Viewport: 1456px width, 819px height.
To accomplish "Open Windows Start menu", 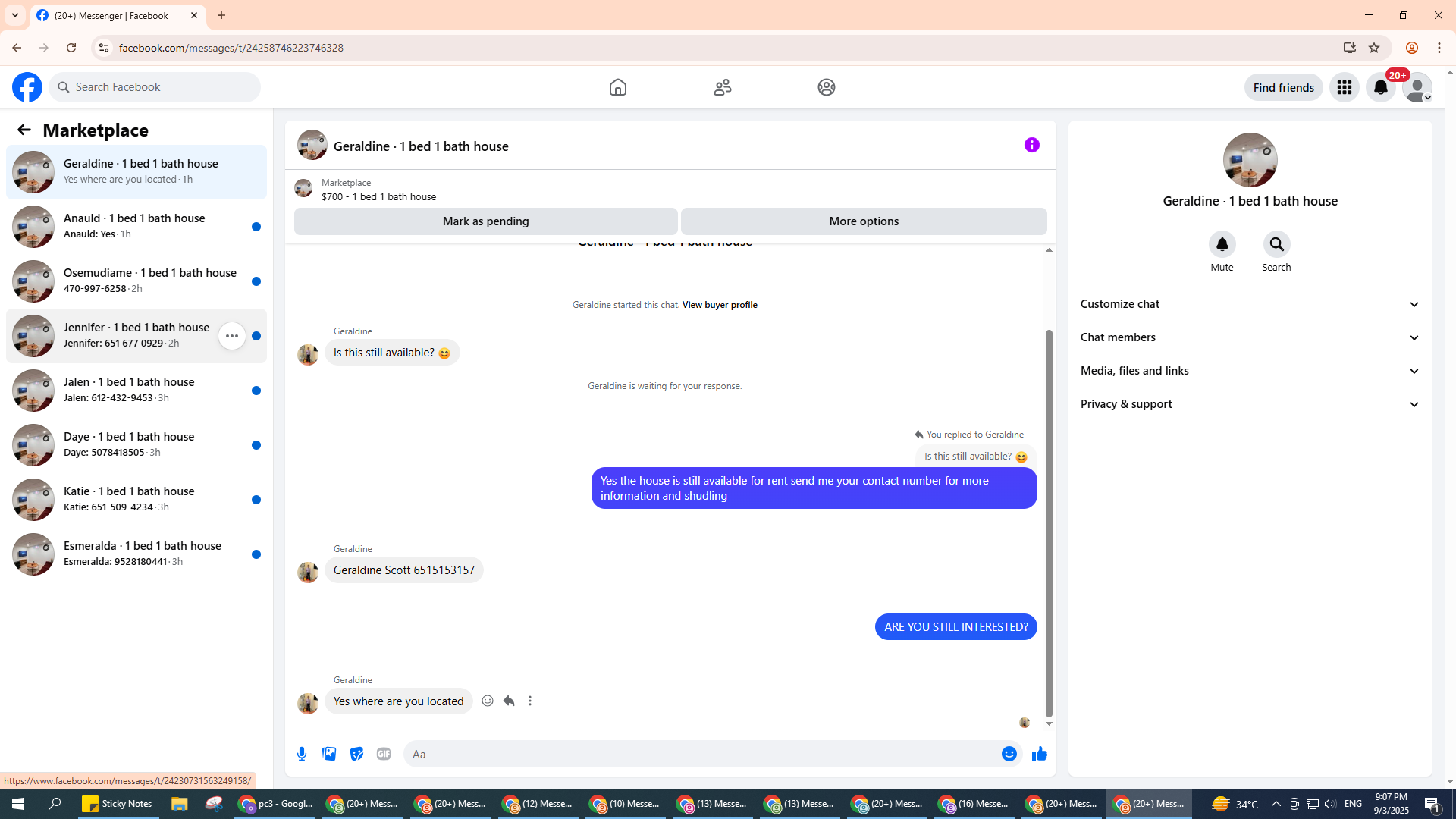I will [x=18, y=804].
